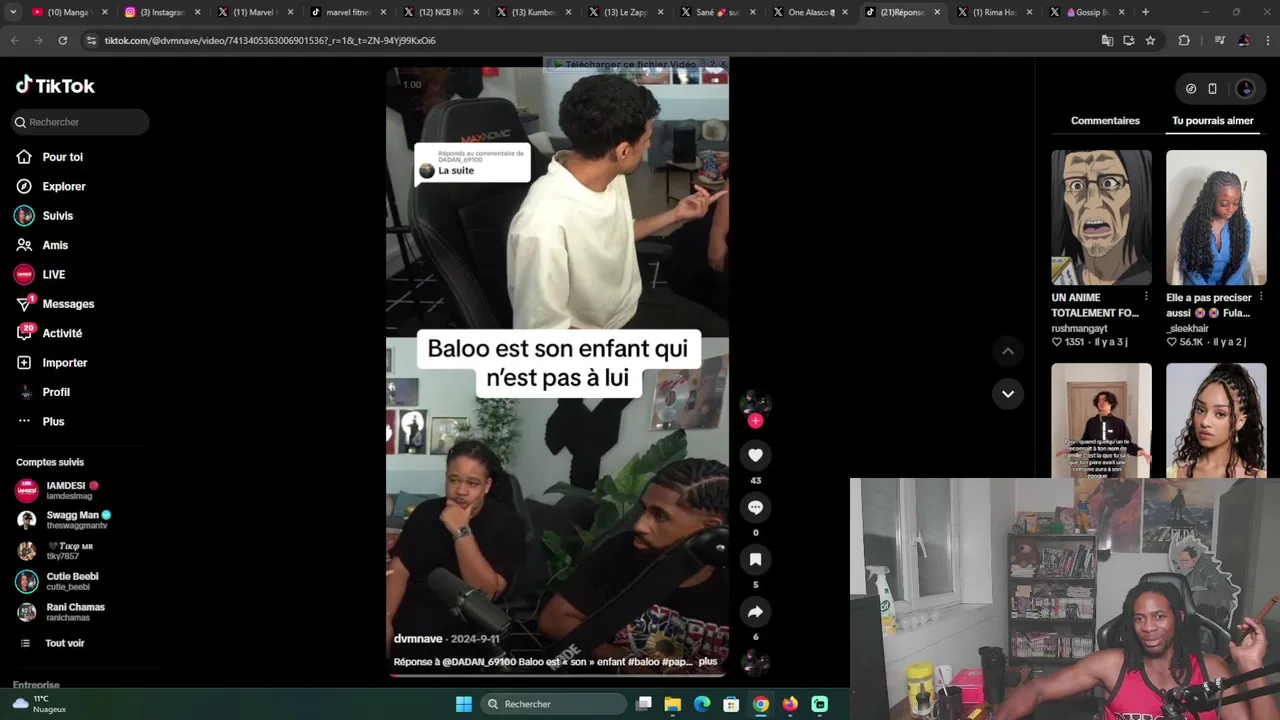Viewport: 1280px width, 720px height.
Task: Bookmark this page with star icon
Action: point(1150,41)
